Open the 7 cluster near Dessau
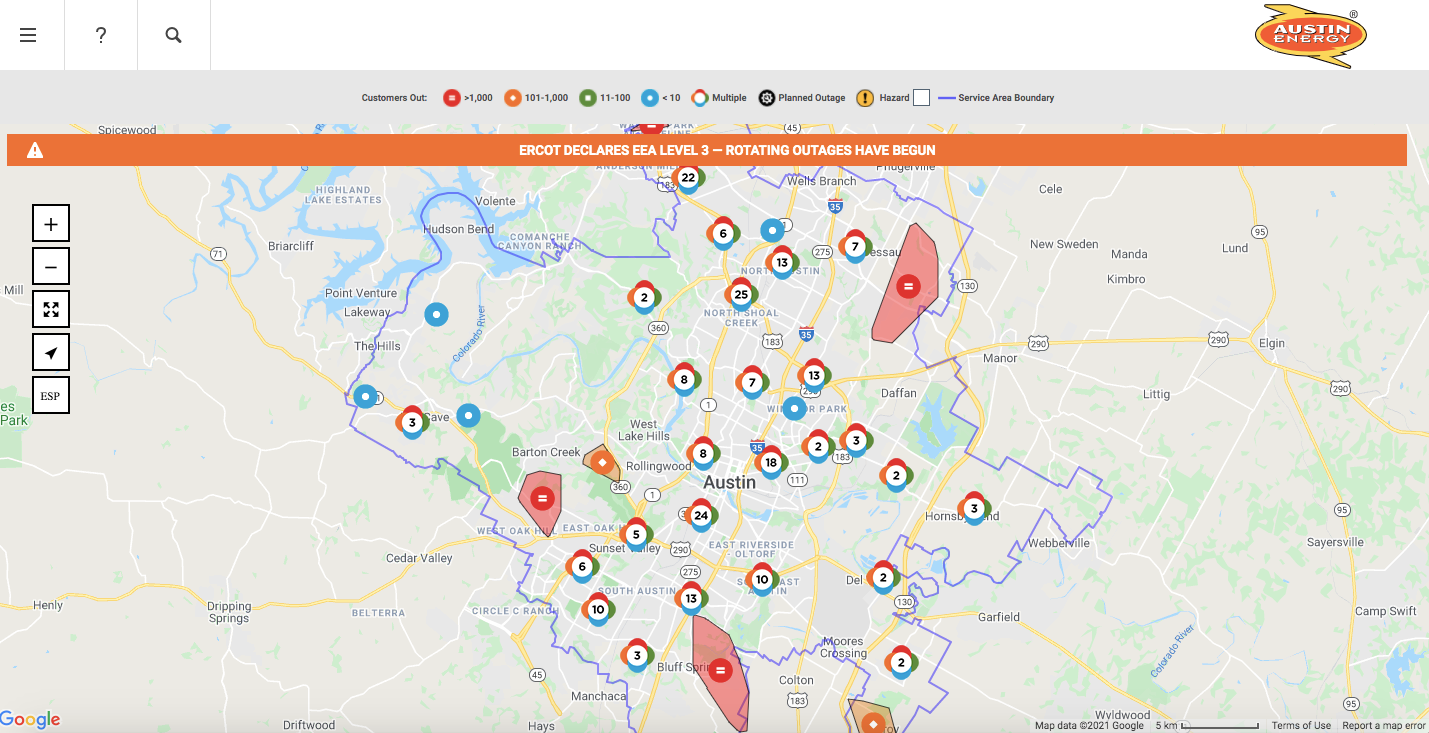Image resolution: width=1429 pixels, height=733 pixels. click(x=854, y=247)
